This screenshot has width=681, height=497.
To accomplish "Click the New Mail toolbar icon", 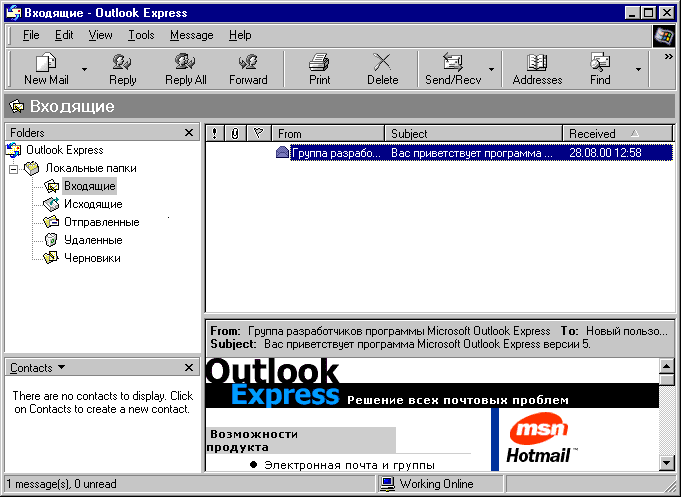I will pos(46,62).
